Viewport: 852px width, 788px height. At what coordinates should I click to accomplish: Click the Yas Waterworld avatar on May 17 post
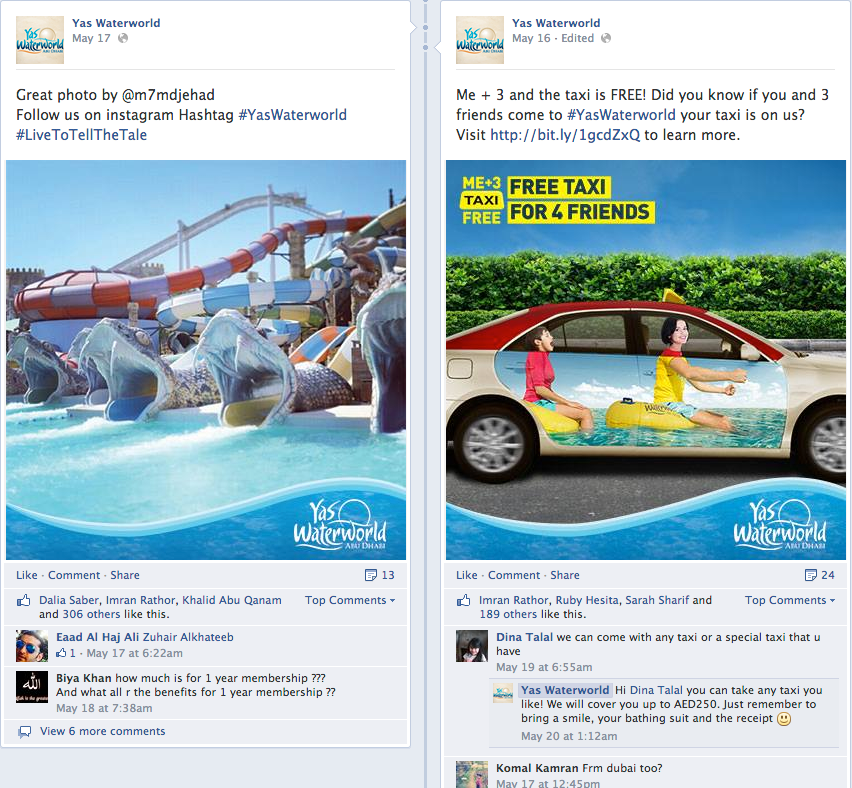click(40, 40)
